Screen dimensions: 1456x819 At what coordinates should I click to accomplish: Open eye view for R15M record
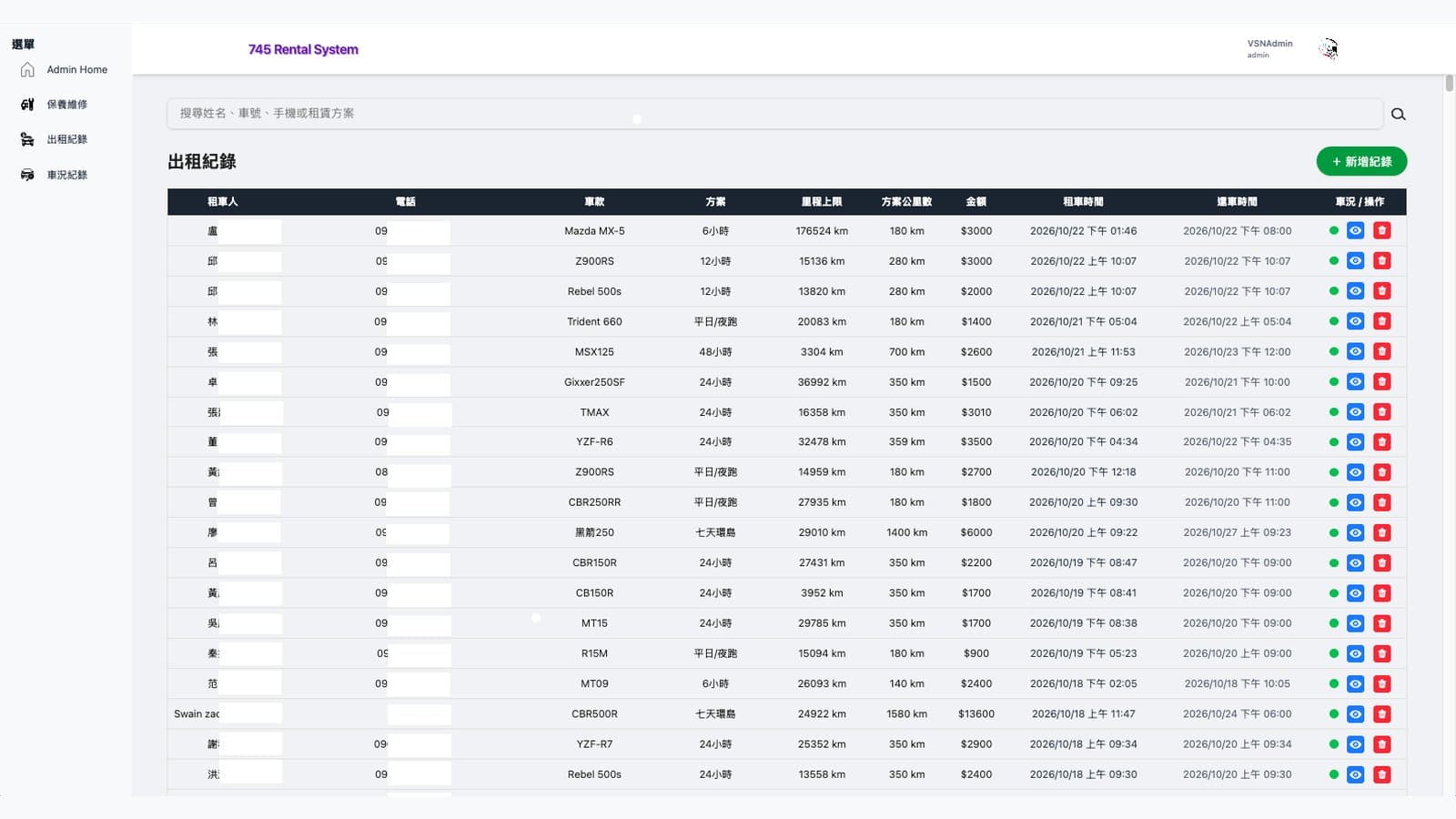(x=1355, y=653)
